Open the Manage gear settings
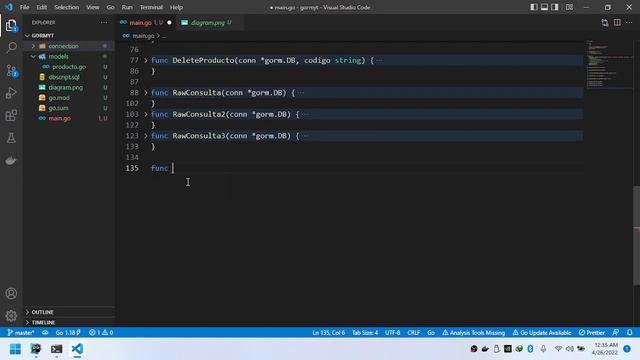Viewport: 640px width, 360px height. coord(11,316)
